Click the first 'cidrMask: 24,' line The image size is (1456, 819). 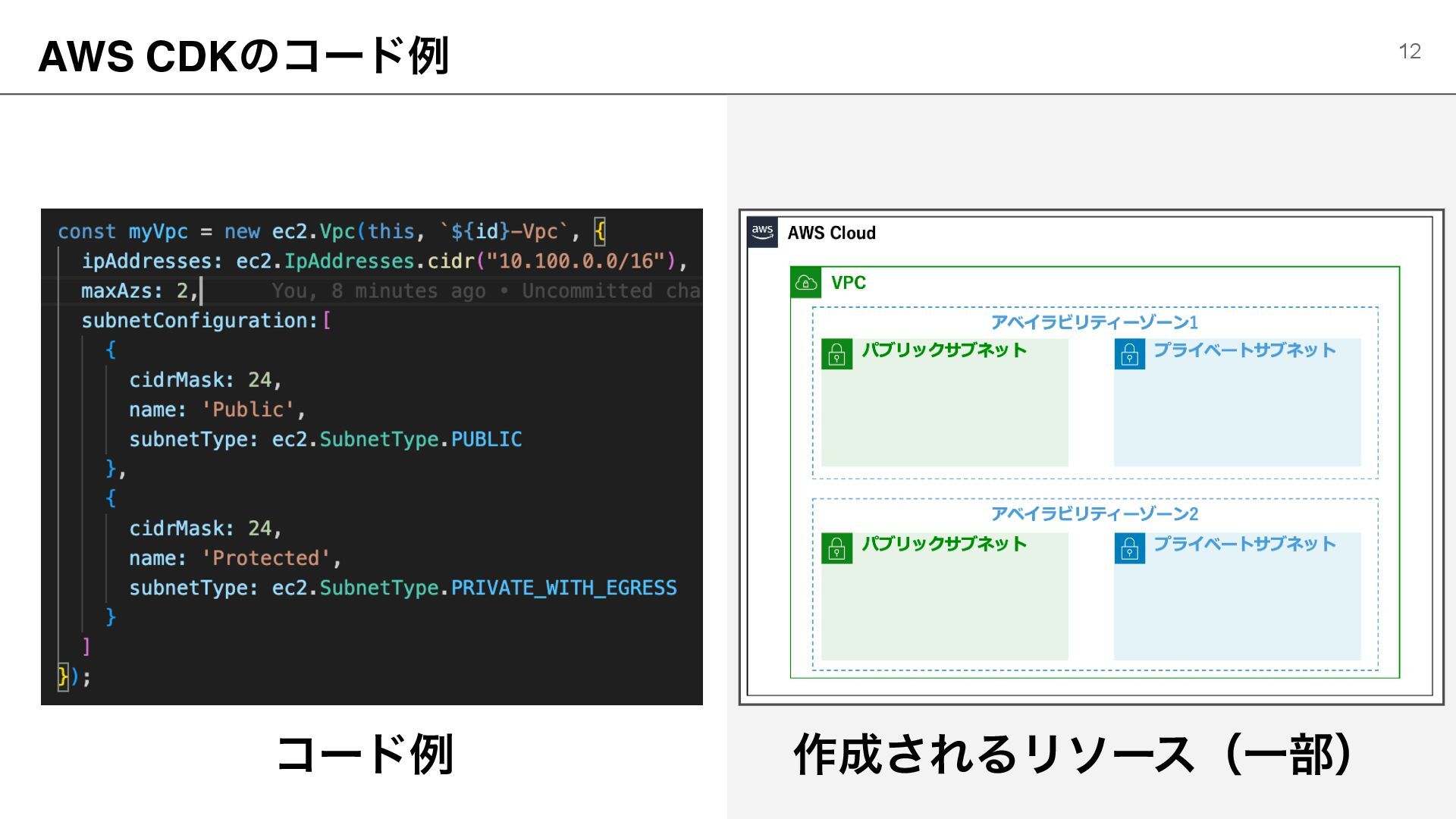[x=206, y=380]
